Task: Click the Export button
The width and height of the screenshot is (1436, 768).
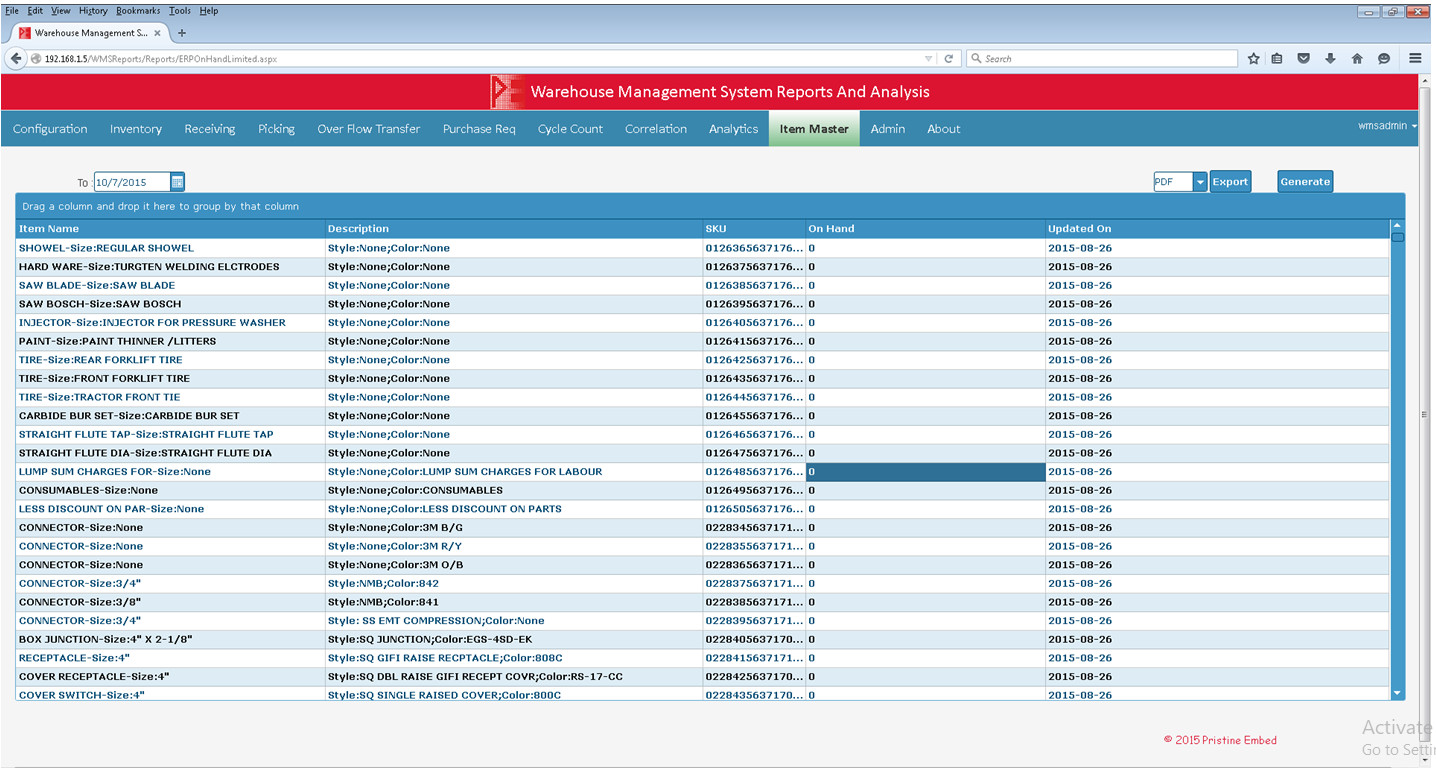Action: [x=1230, y=182]
